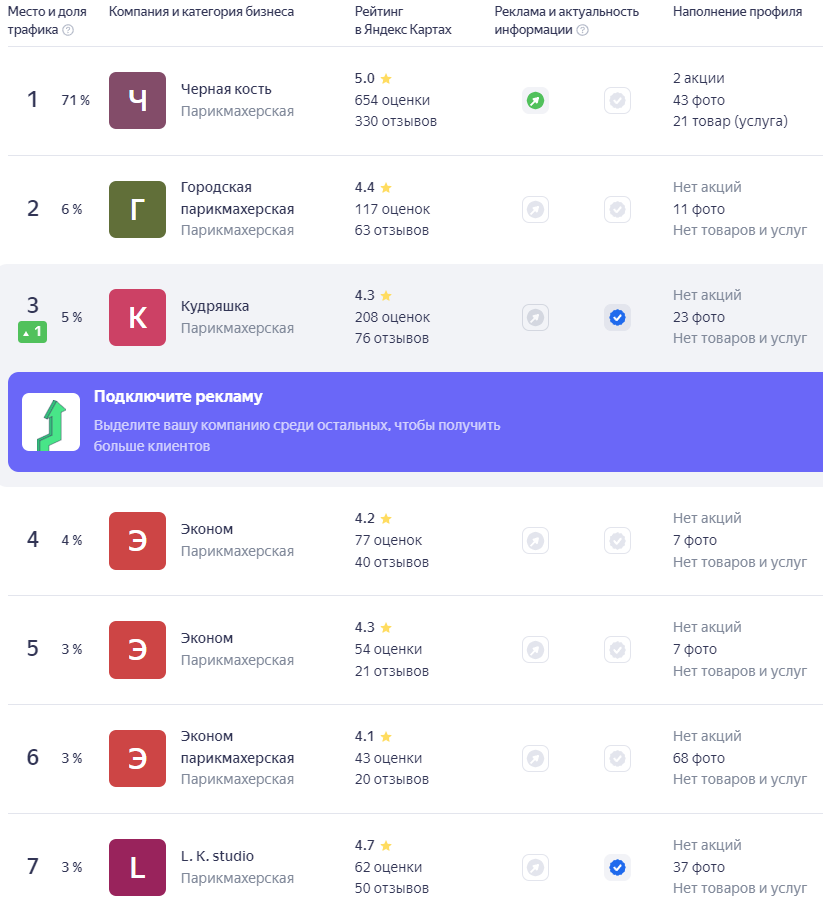Open the Городская парикмахерская company name
Viewport: 823px width, 898px height.
(237, 198)
